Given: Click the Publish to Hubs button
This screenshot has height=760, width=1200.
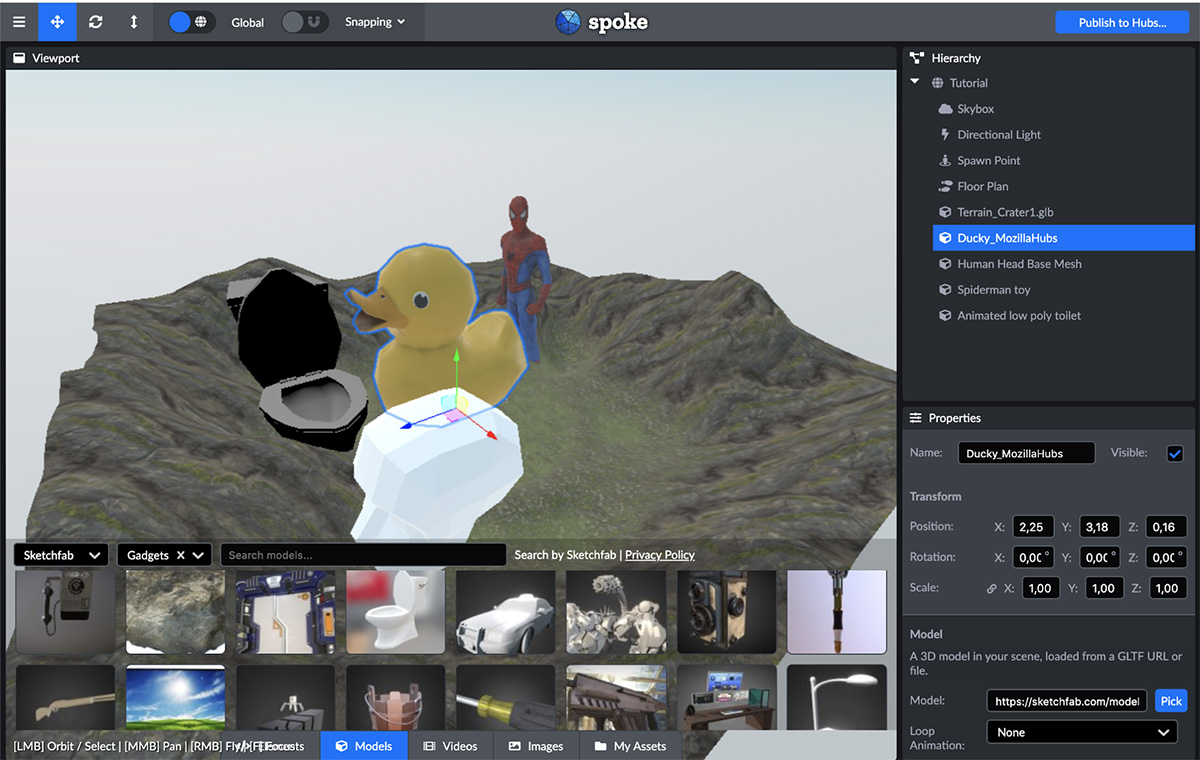Looking at the screenshot, I should 1122,23.
